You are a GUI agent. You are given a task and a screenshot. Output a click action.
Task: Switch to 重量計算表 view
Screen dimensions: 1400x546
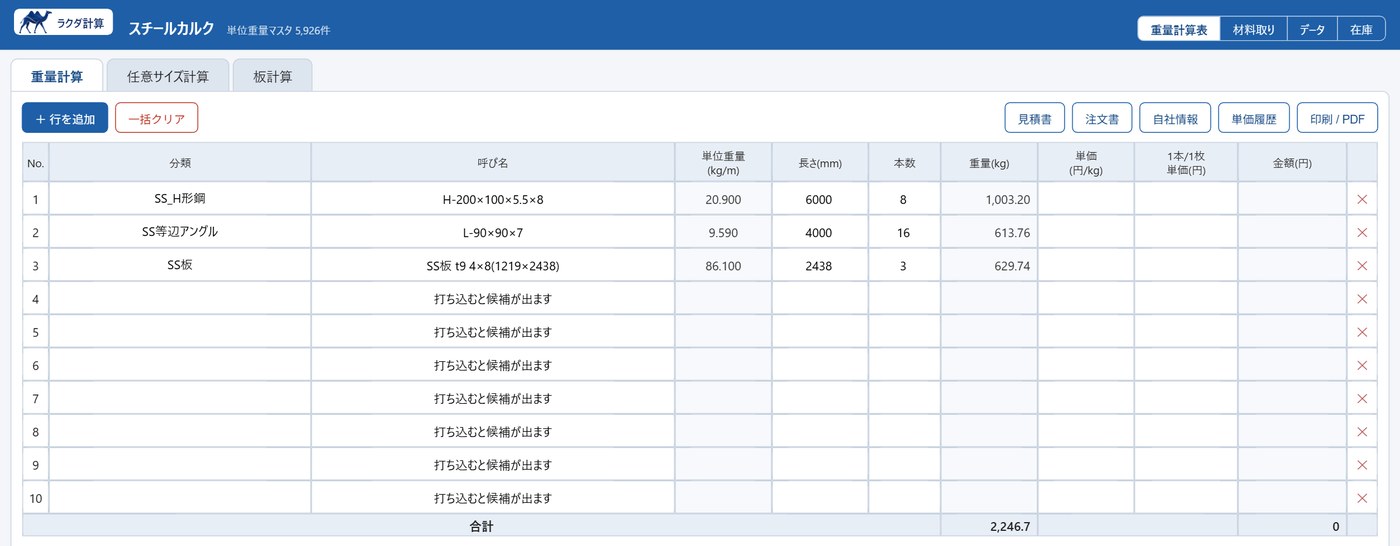tap(1179, 29)
